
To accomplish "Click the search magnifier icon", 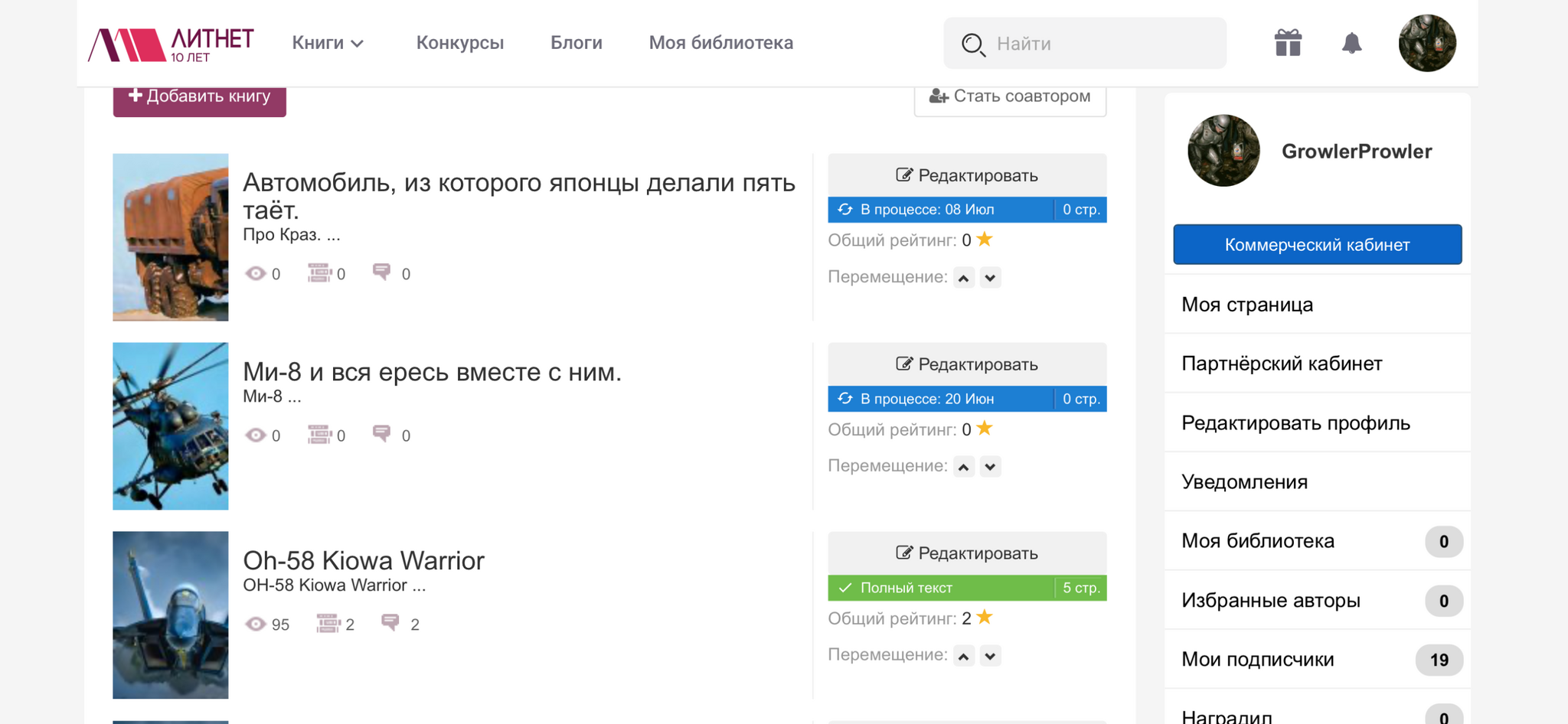I will pyautogui.click(x=973, y=44).
